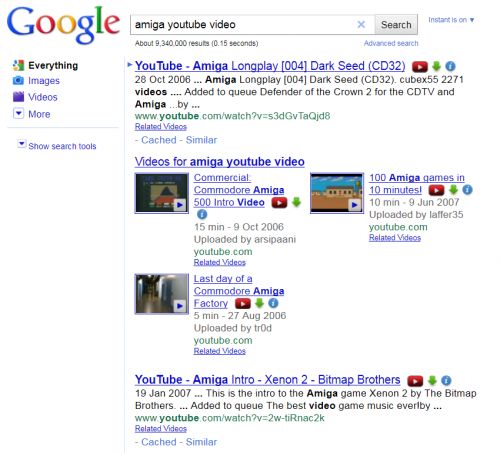Click the blue info icon beside Dark Seed result
Image resolution: width=500 pixels, height=453 pixels.
click(x=450, y=66)
